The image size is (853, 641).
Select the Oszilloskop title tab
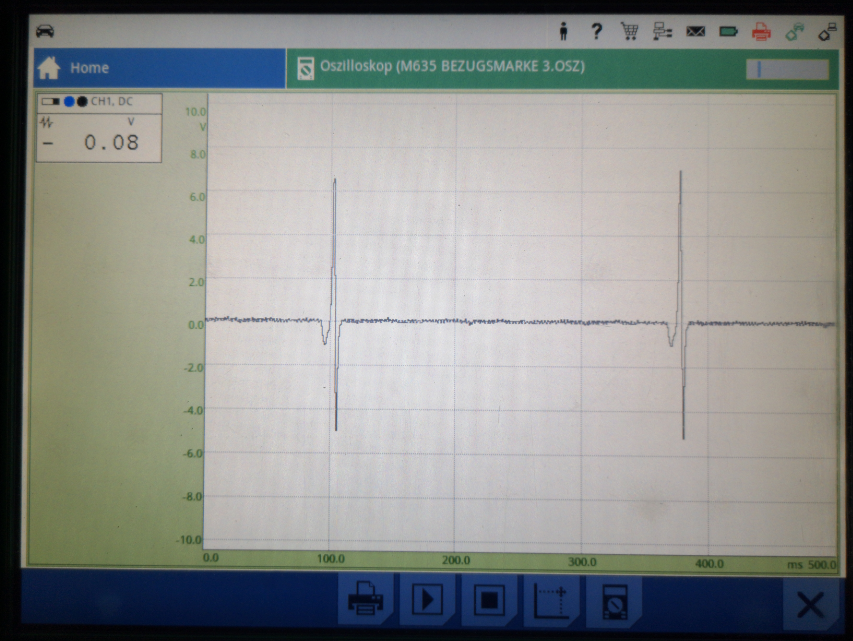click(x=450, y=68)
